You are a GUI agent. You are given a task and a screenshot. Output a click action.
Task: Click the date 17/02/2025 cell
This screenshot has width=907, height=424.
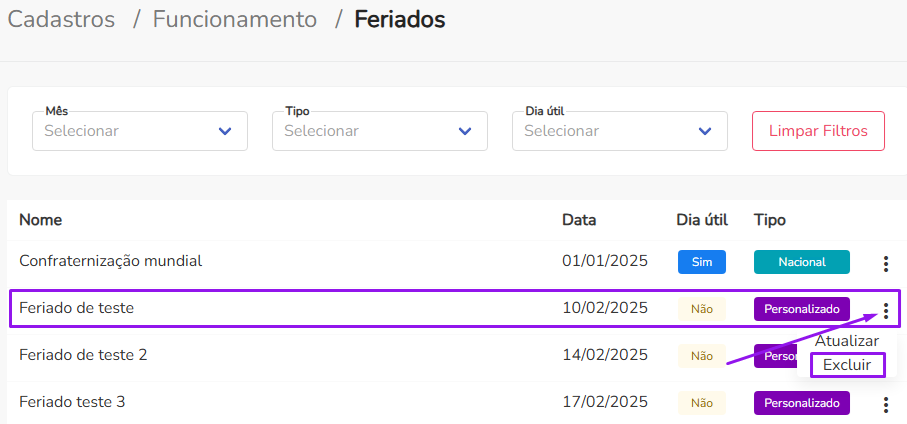click(x=605, y=402)
